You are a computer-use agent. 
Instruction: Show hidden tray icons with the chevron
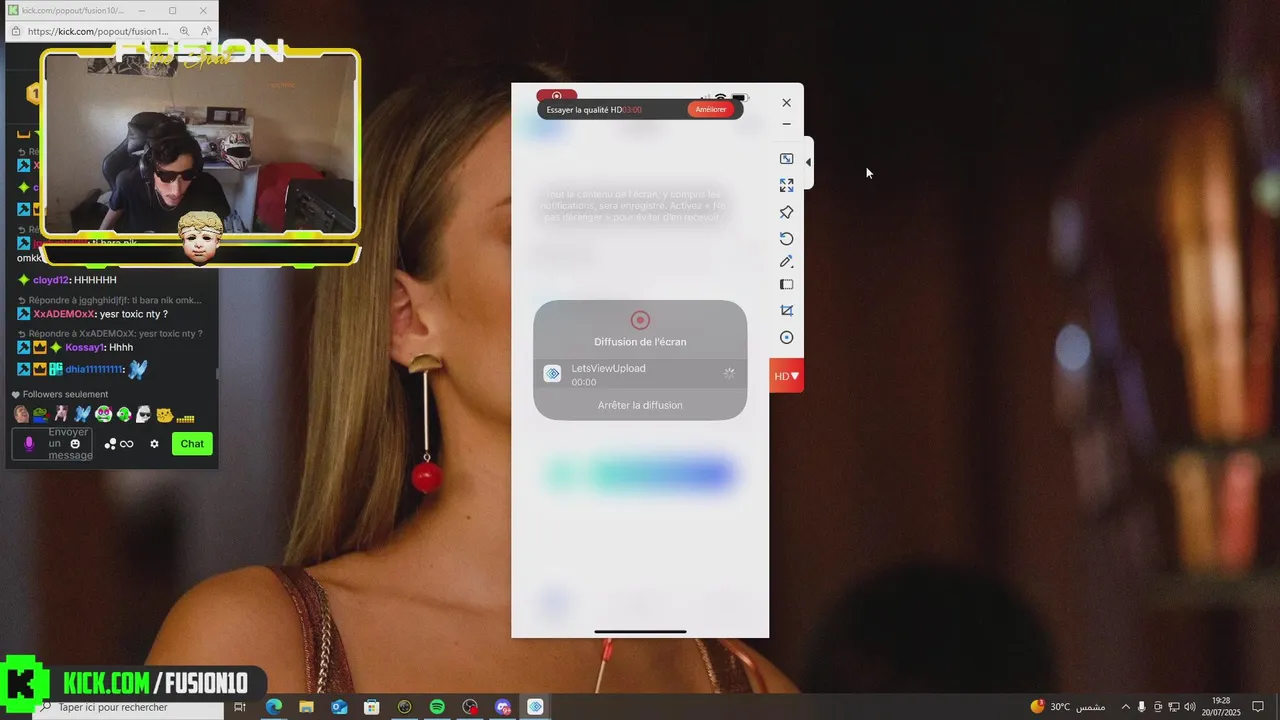tap(1126, 707)
